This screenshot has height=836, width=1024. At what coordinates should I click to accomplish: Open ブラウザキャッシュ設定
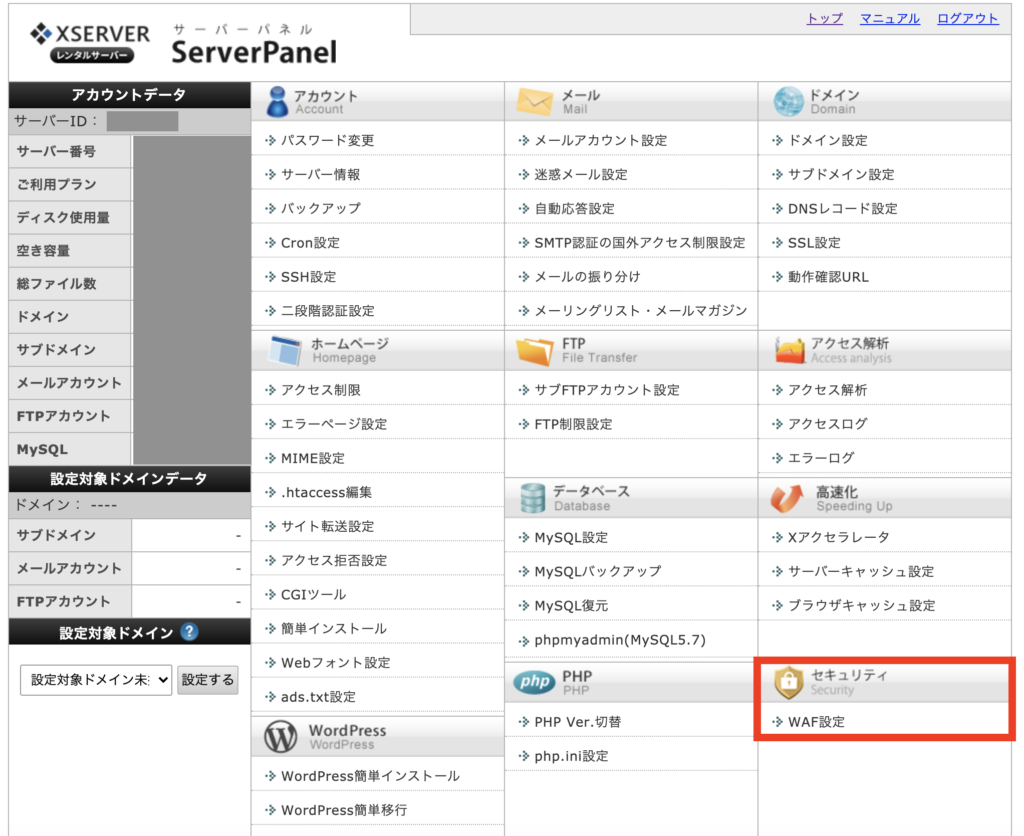pos(861,605)
